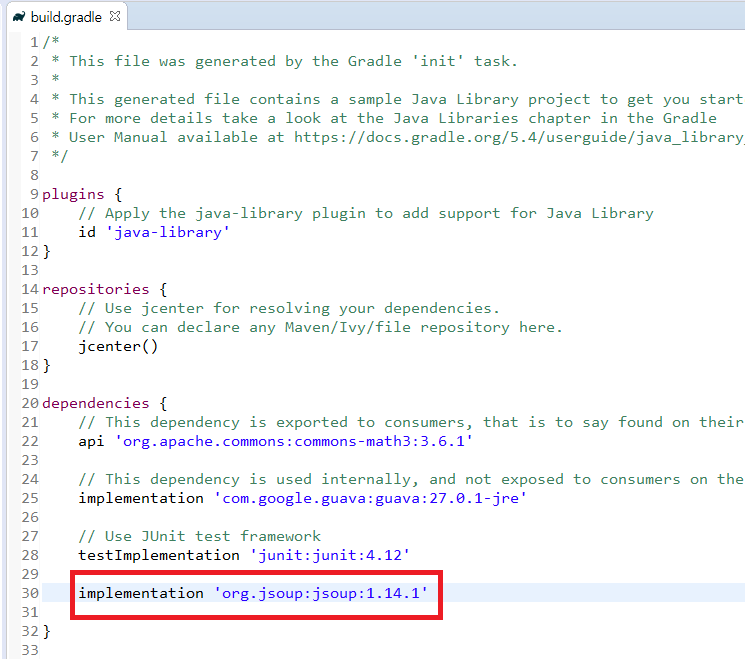
Task: Click the comment 'This dependency is exported to consumers'
Action: (x=411, y=422)
